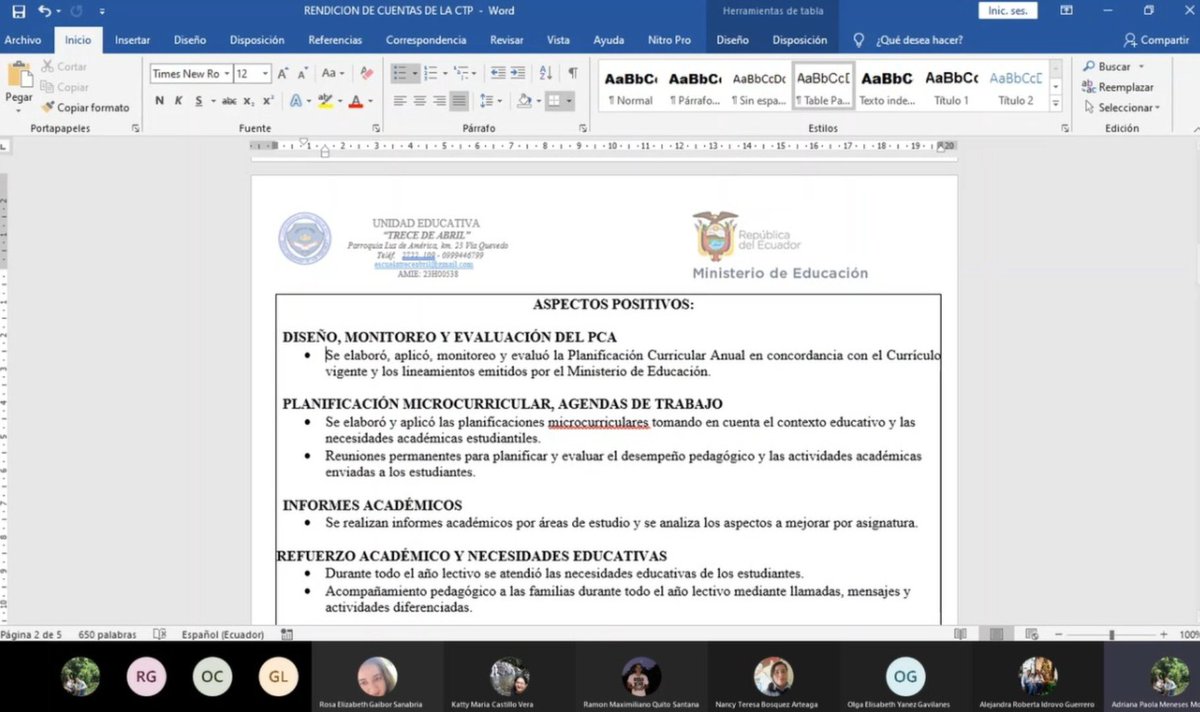
Task: Apply the Título 1 style
Action: click(952, 87)
